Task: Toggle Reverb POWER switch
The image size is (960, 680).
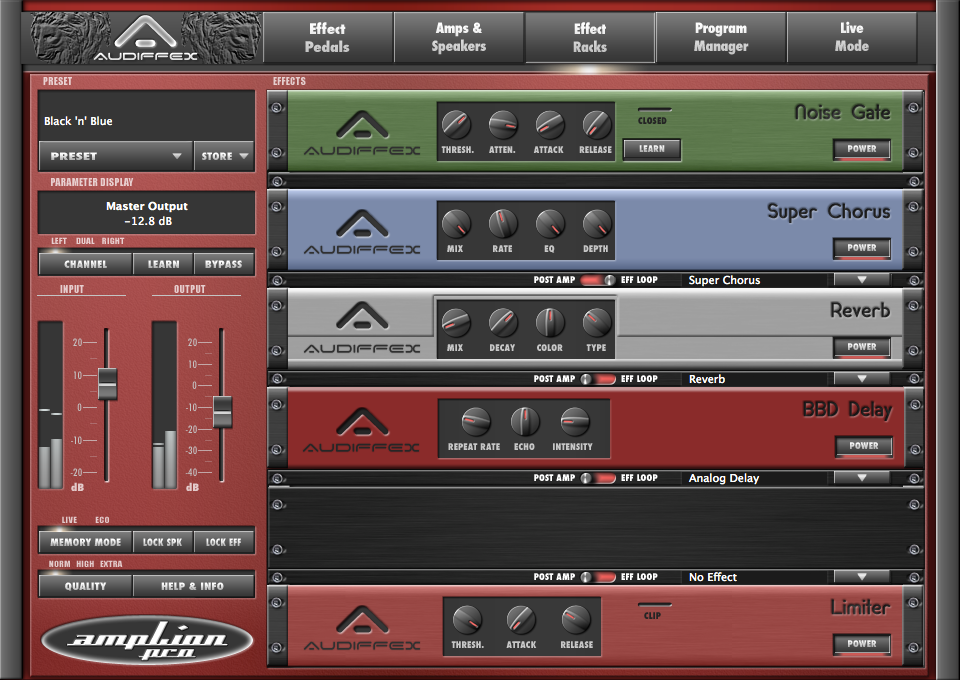Action: point(861,347)
